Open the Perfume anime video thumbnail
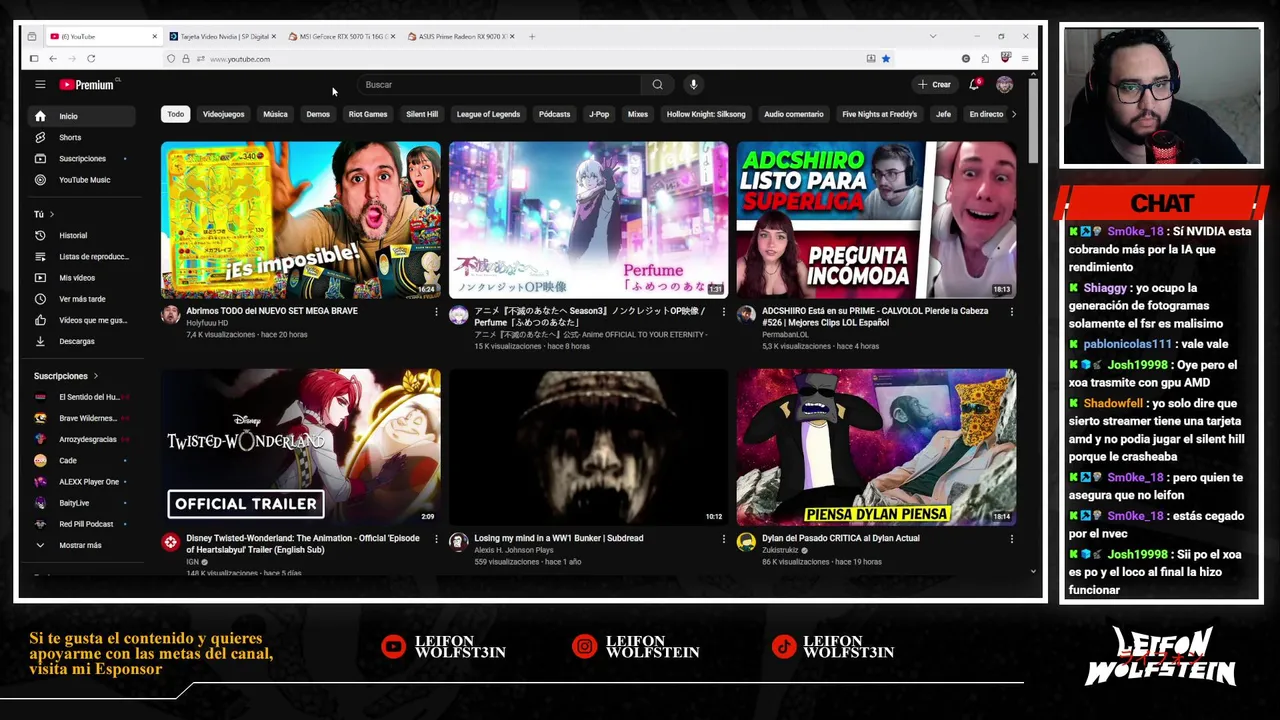 588,220
